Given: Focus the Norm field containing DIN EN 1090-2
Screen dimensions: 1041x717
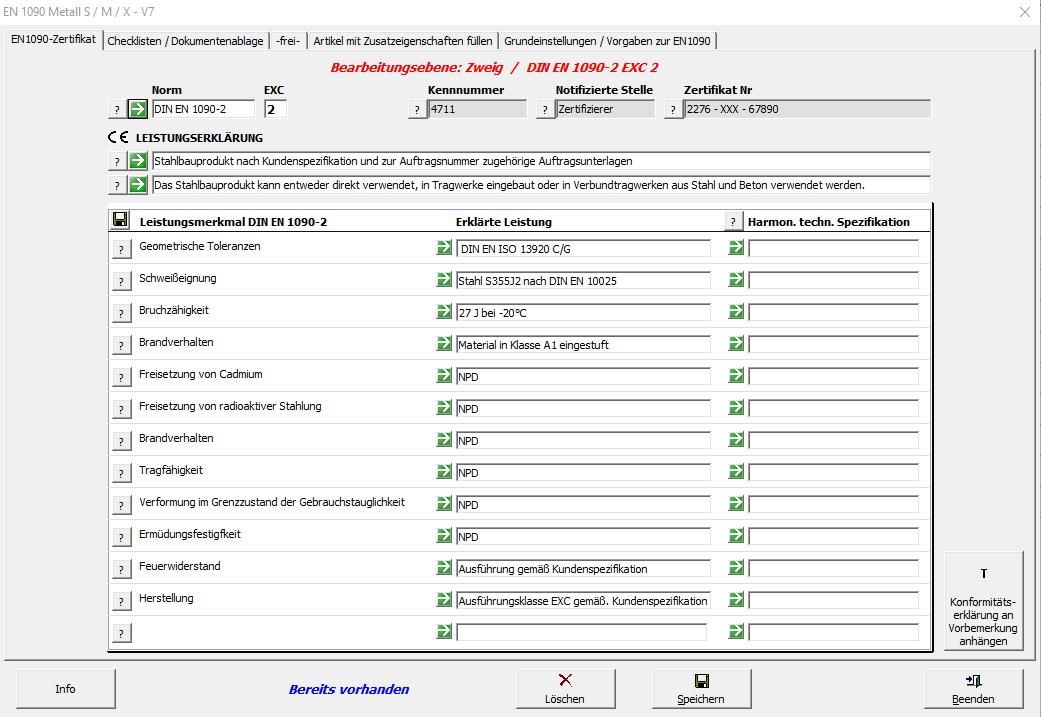Looking at the screenshot, I should pyautogui.click(x=203, y=109).
